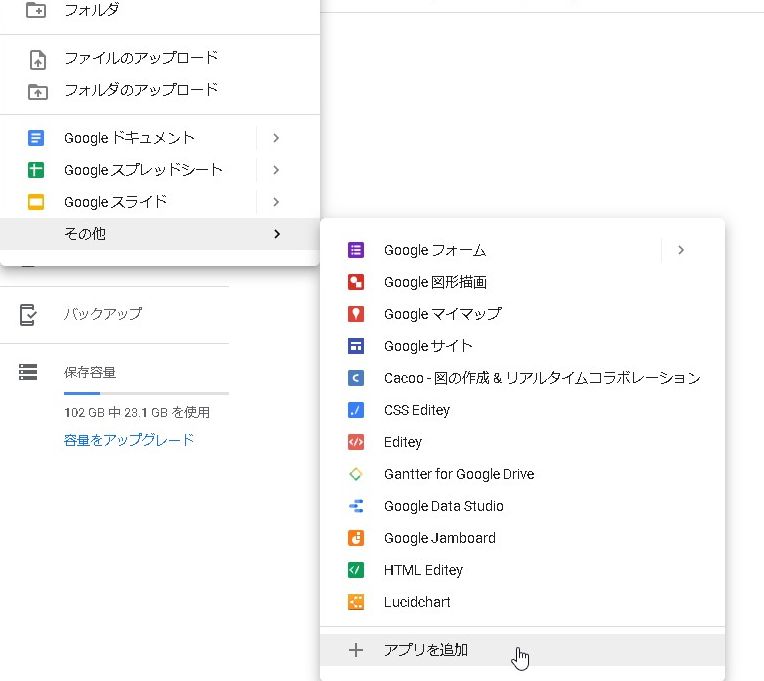
Task: Click the Lucidchart icon
Action: point(355,602)
